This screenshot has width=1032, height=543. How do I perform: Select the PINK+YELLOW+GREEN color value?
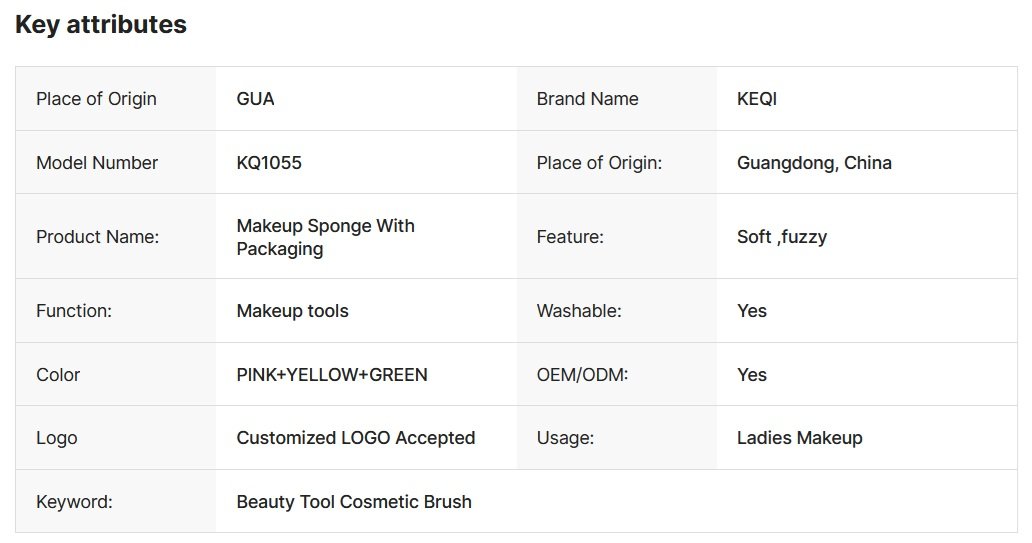click(332, 375)
